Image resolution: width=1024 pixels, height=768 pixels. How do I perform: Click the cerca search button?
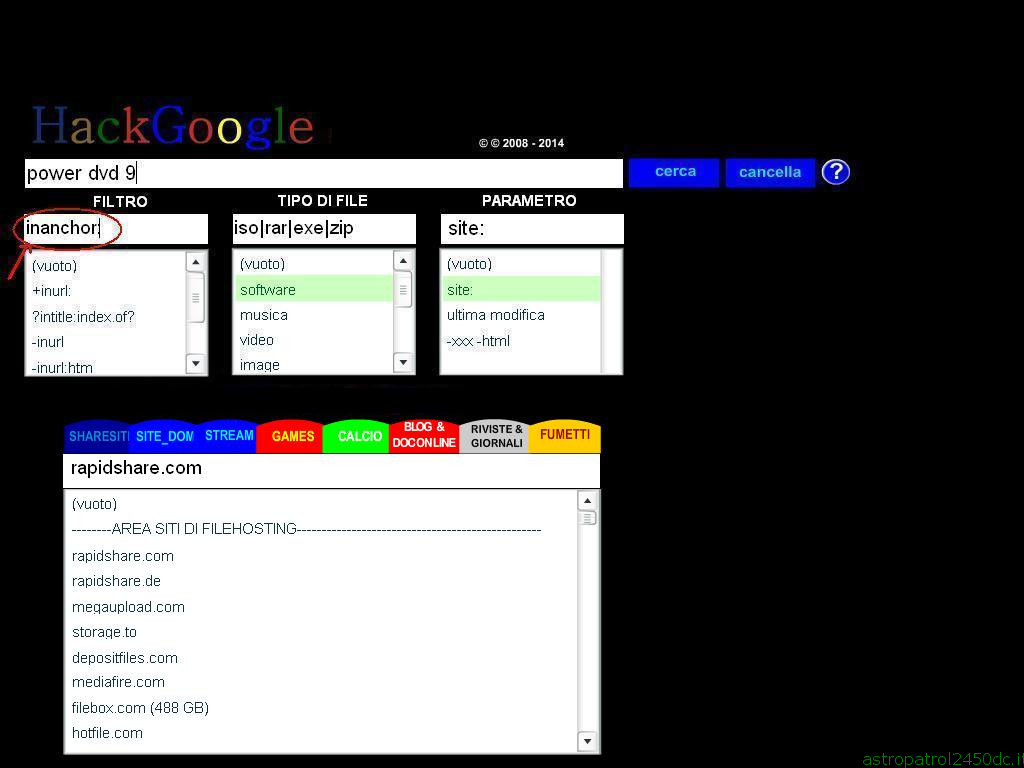coord(674,172)
